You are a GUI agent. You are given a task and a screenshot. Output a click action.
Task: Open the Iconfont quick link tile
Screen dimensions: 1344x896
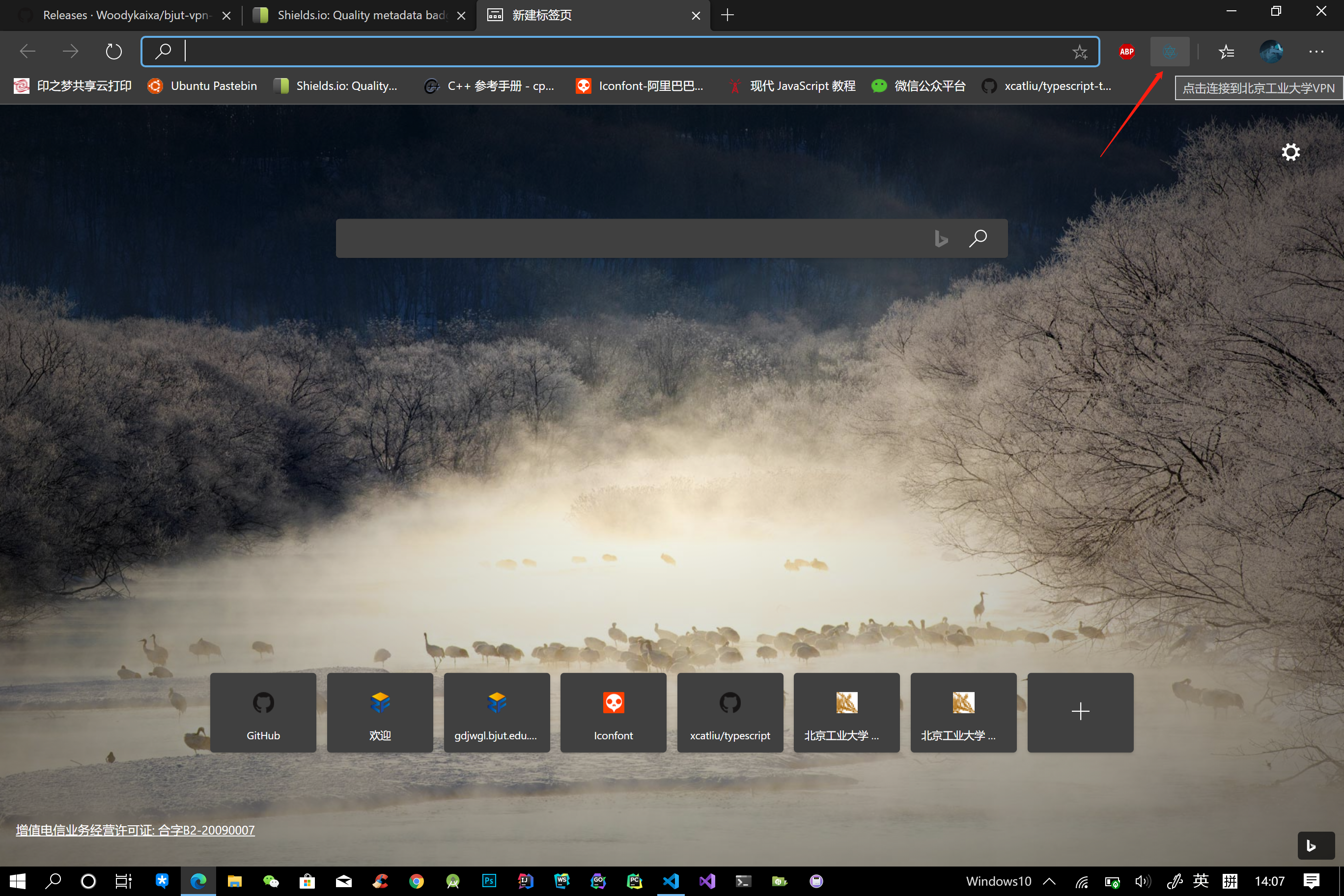pos(613,712)
